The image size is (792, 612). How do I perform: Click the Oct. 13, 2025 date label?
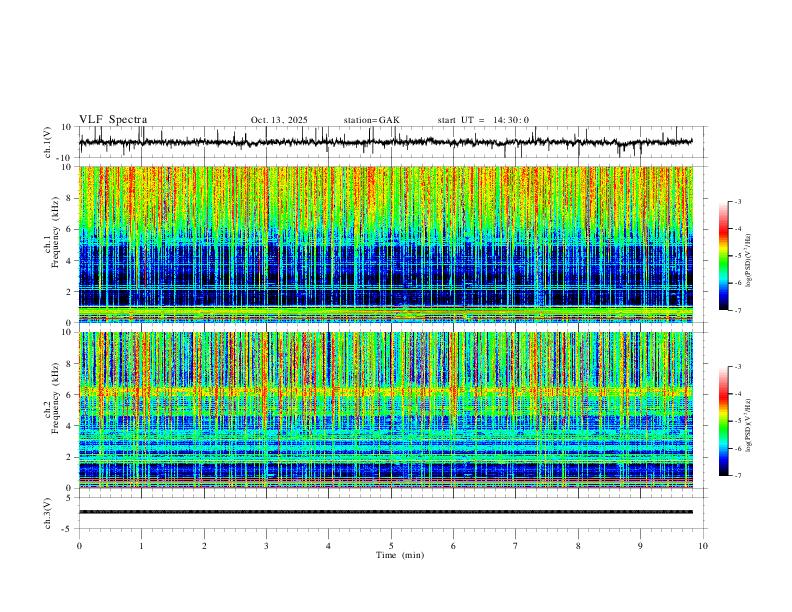279,120
